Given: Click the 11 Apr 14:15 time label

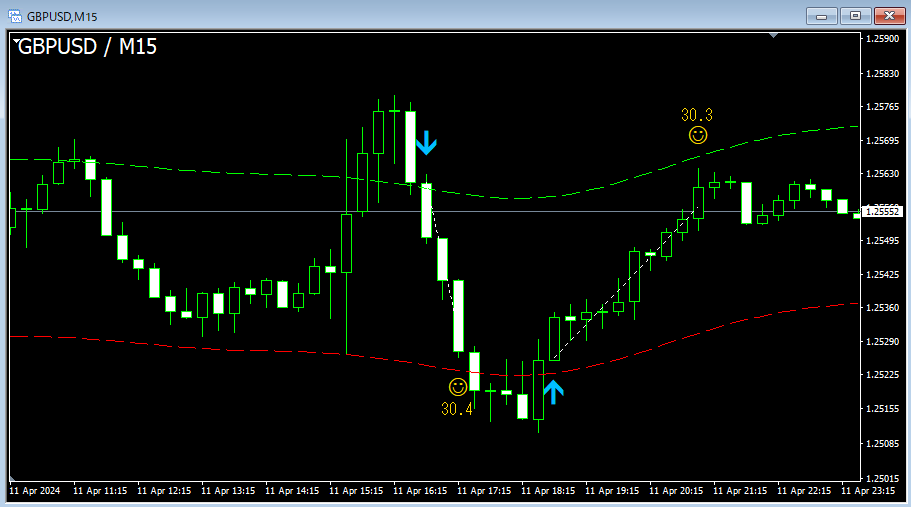Looking at the screenshot, I should (292, 491).
